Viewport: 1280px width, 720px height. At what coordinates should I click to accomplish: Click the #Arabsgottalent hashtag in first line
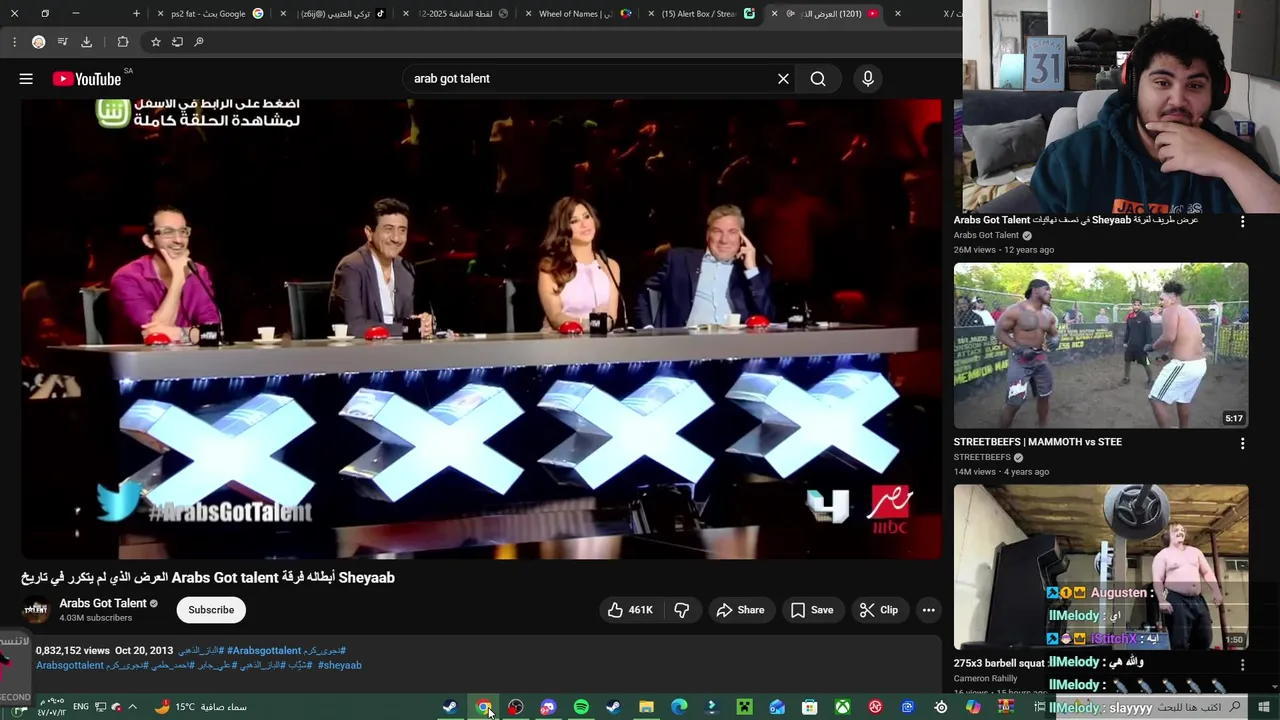[264, 651]
